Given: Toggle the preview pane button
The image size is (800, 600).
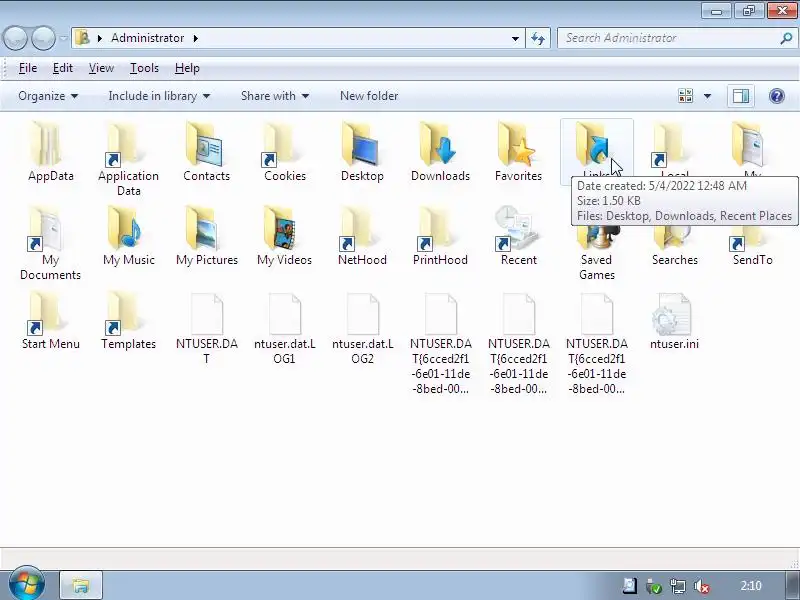Looking at the screenshot, I should point(741,95).
